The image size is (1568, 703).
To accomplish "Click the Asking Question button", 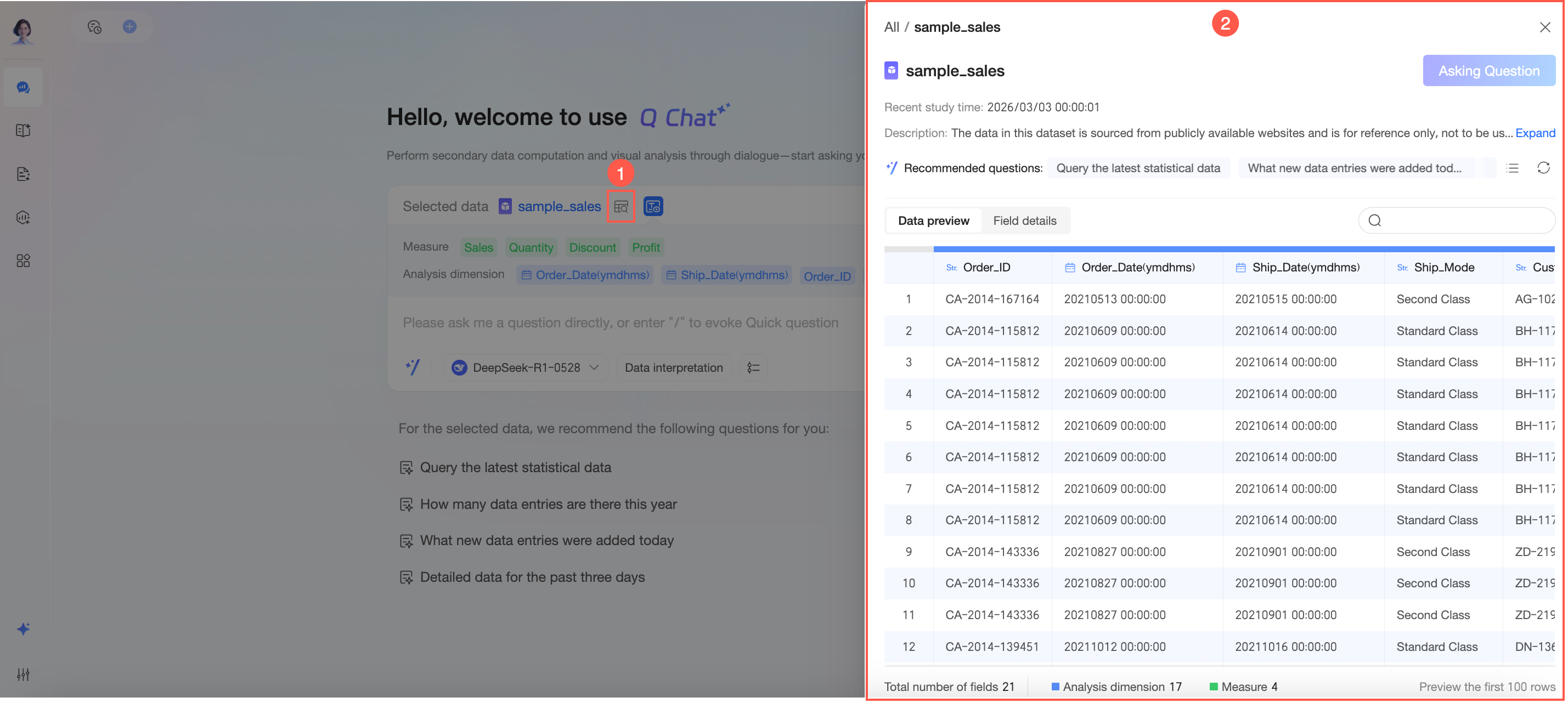I will point(1489,71).
